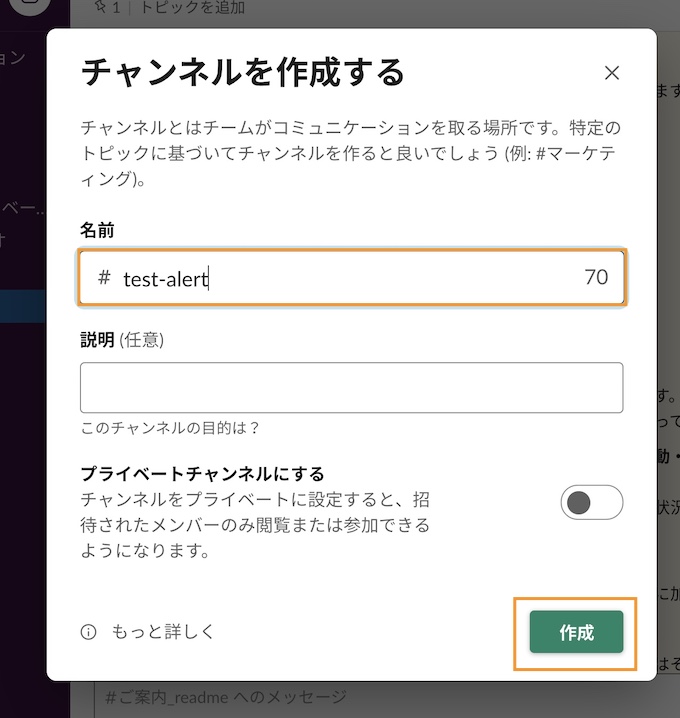Click the 説明 (任意) field label

point(122,340)
